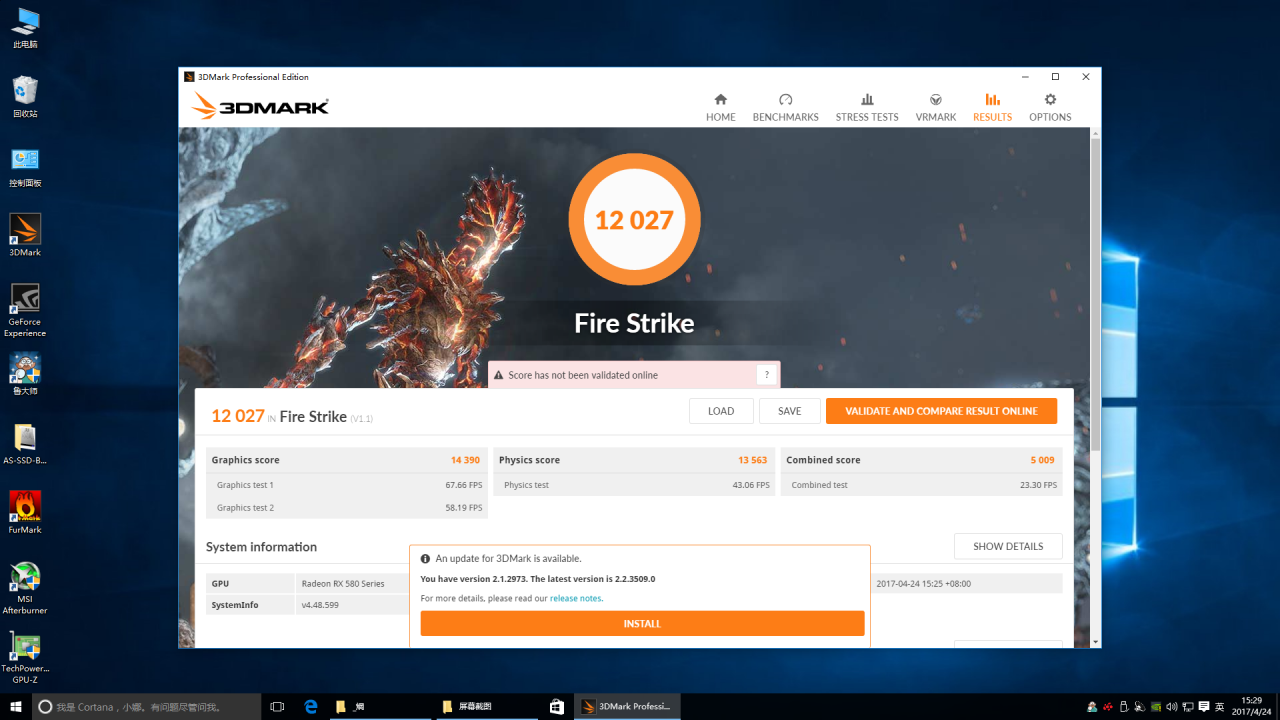Viewport: 1280px width, 720px height.
Task: Click the vertical scrollbar thumb
Action: pyautogui.click(x=1095, y=295)
